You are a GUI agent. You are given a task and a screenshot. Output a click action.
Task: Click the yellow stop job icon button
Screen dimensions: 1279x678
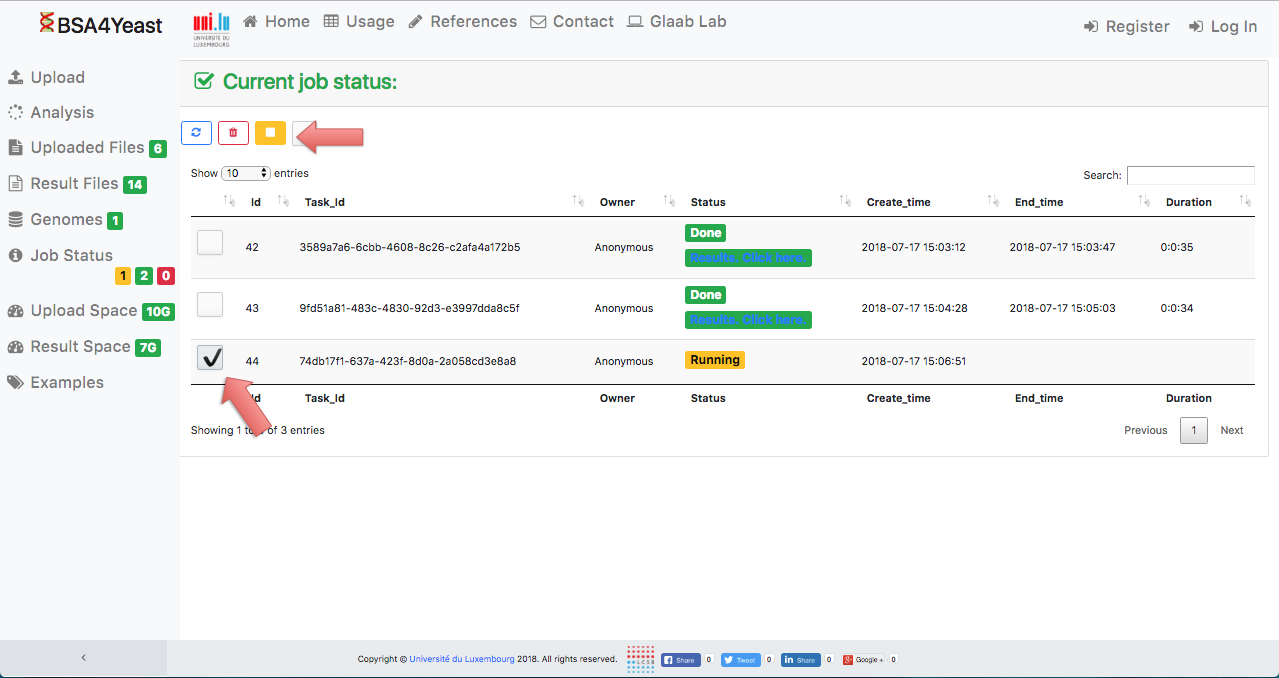point(270,133)
